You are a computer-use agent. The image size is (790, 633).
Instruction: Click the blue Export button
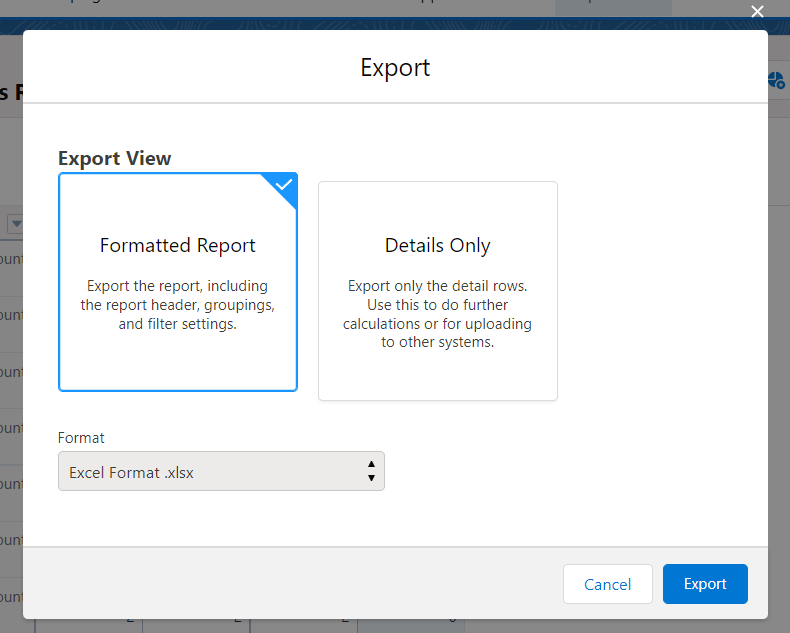tap(705, 584)
